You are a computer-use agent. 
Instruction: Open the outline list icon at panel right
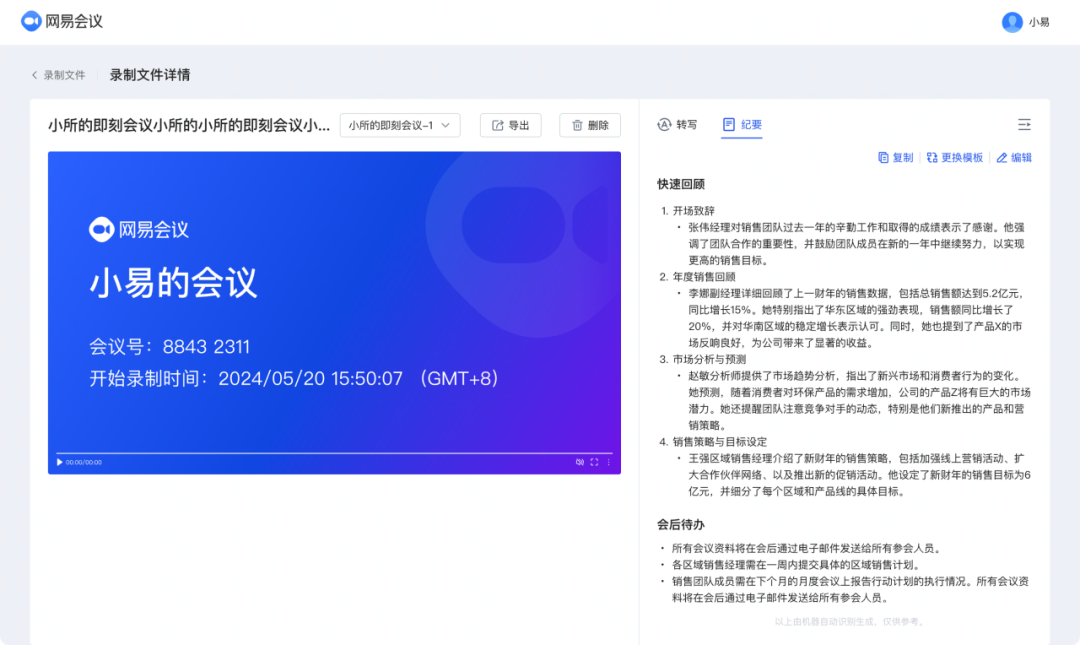1024,125
